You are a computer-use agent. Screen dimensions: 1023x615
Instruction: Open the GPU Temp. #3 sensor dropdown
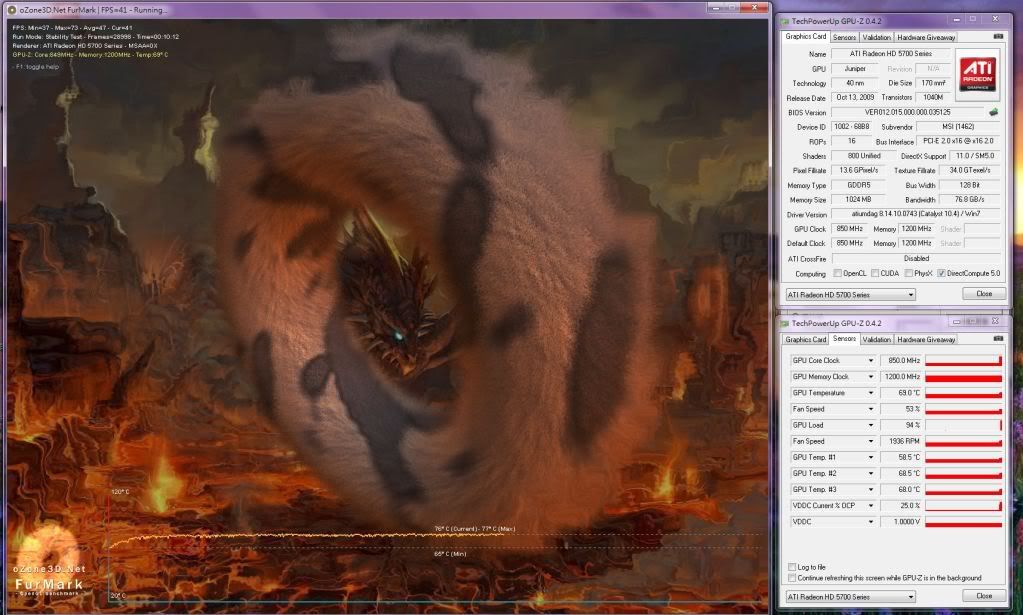[870, 490]
